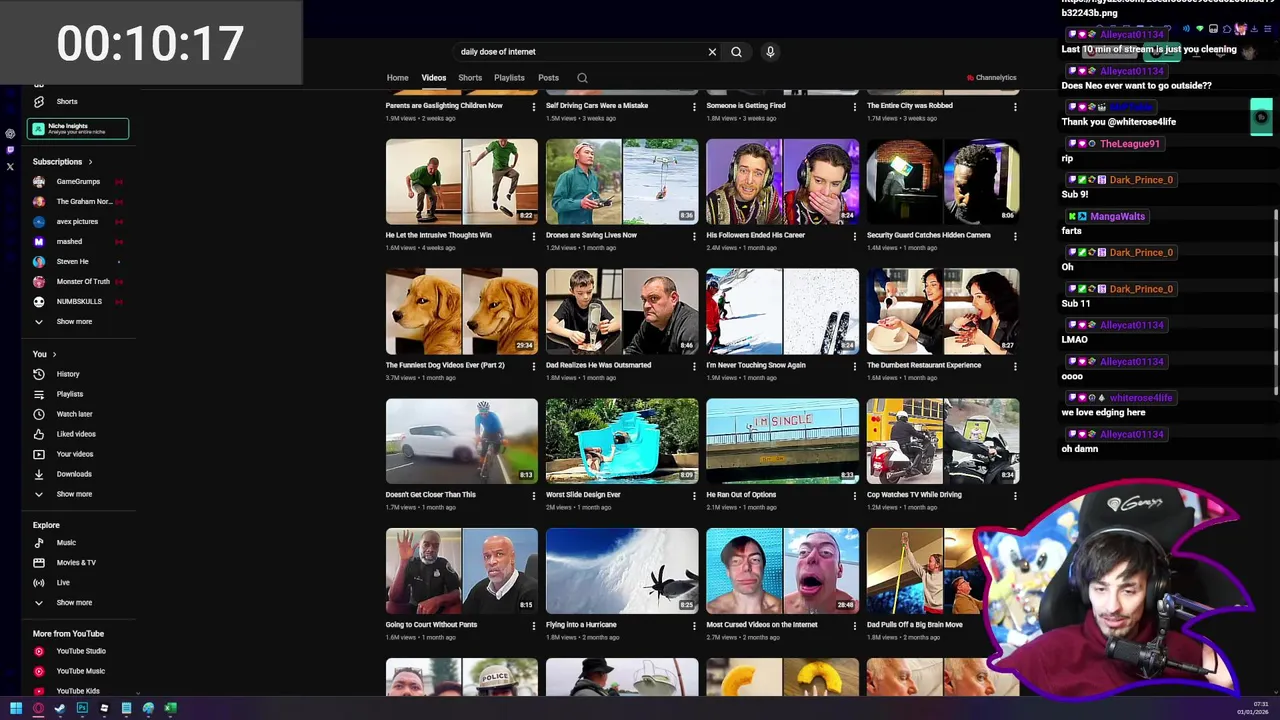Open GameGrumps subscription channel
Screen dimensions: 1280x720
click(78, 181)
